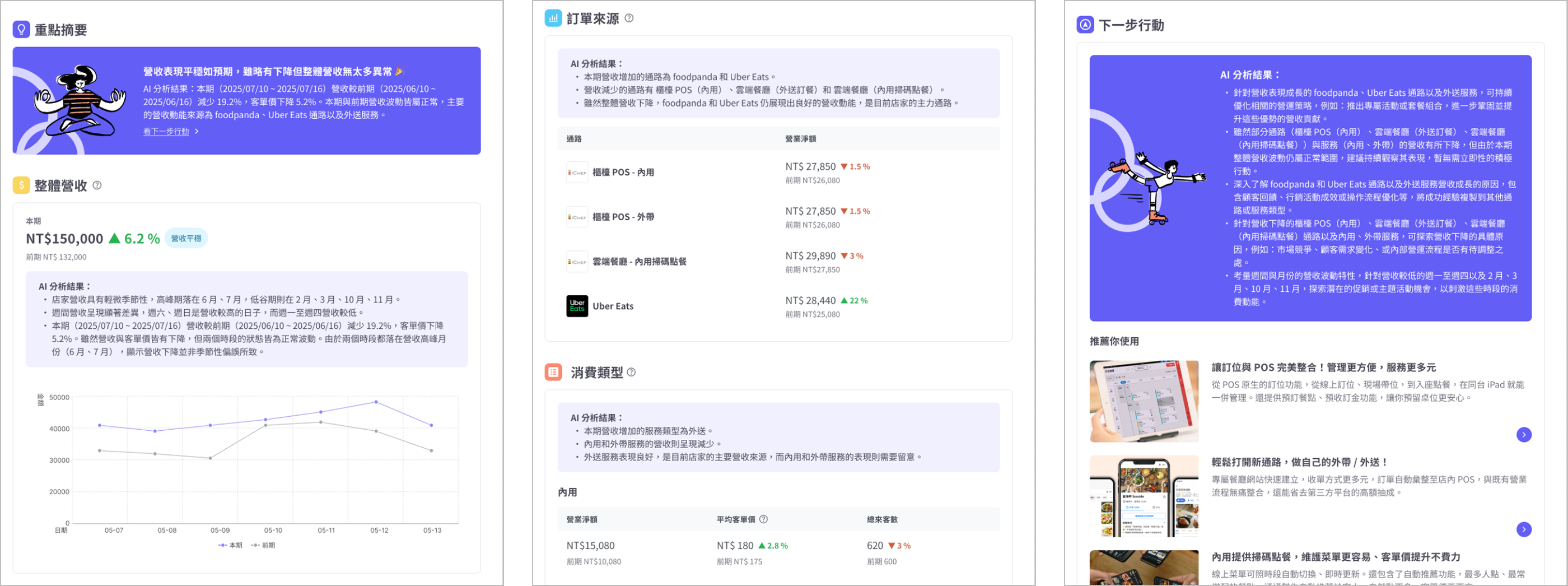The height and width of the screenshot is (586, 1568).
Task: Click the help icon next to 消費類型
Action: pyautogui.click(x=631, y=372)
